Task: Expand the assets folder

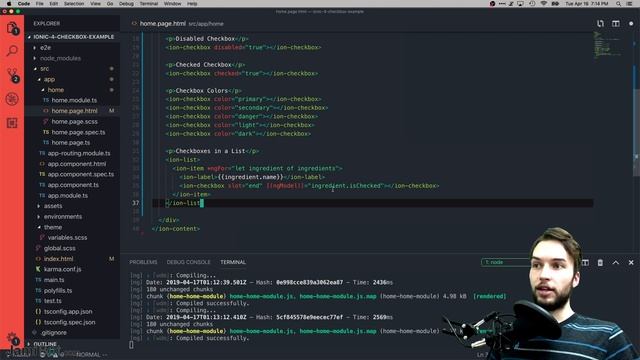Action: pyautogui.click(x=53, y=206)
